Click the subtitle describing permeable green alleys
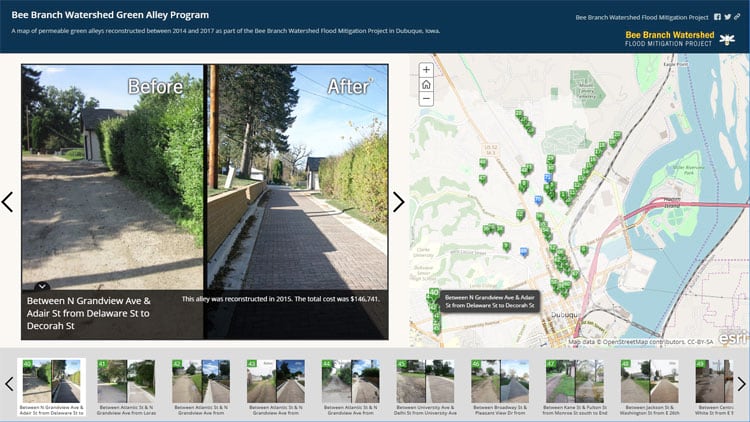 (226, 31)
